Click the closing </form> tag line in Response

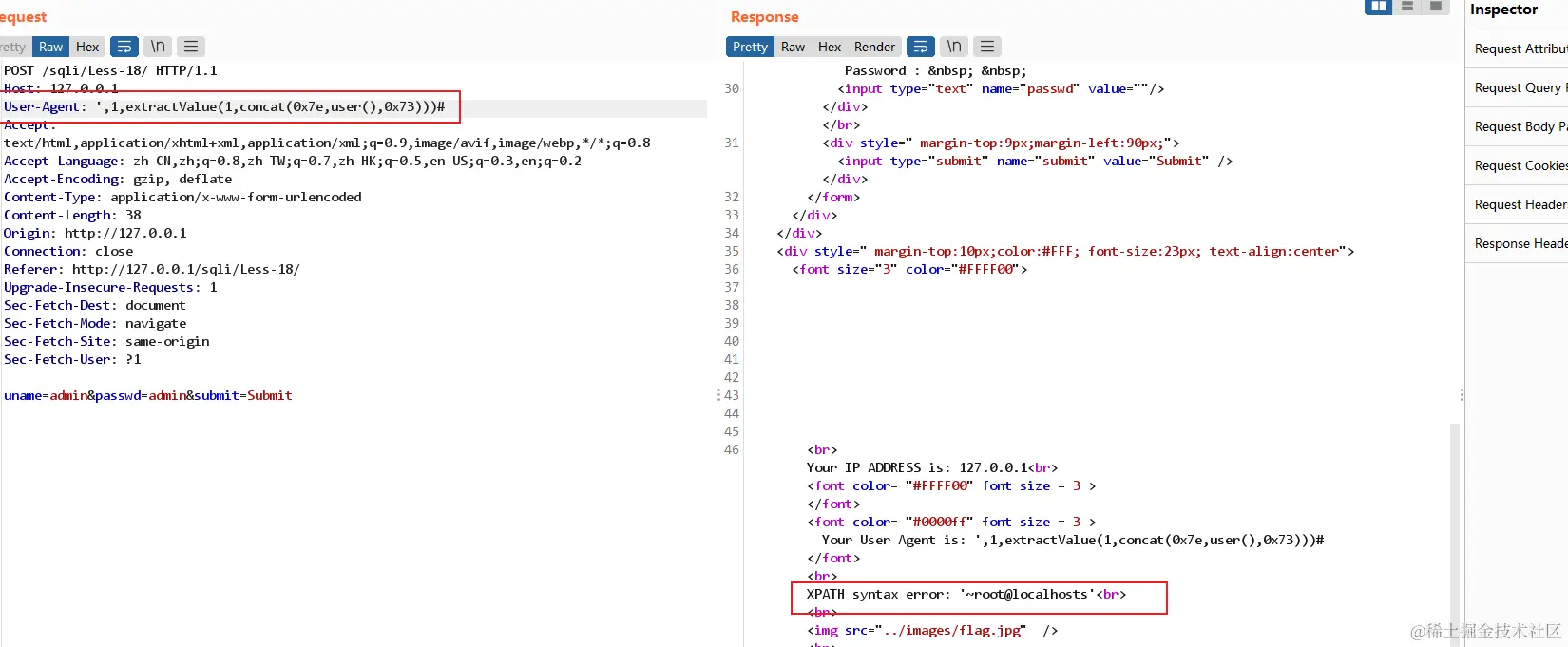click(833, 197)
